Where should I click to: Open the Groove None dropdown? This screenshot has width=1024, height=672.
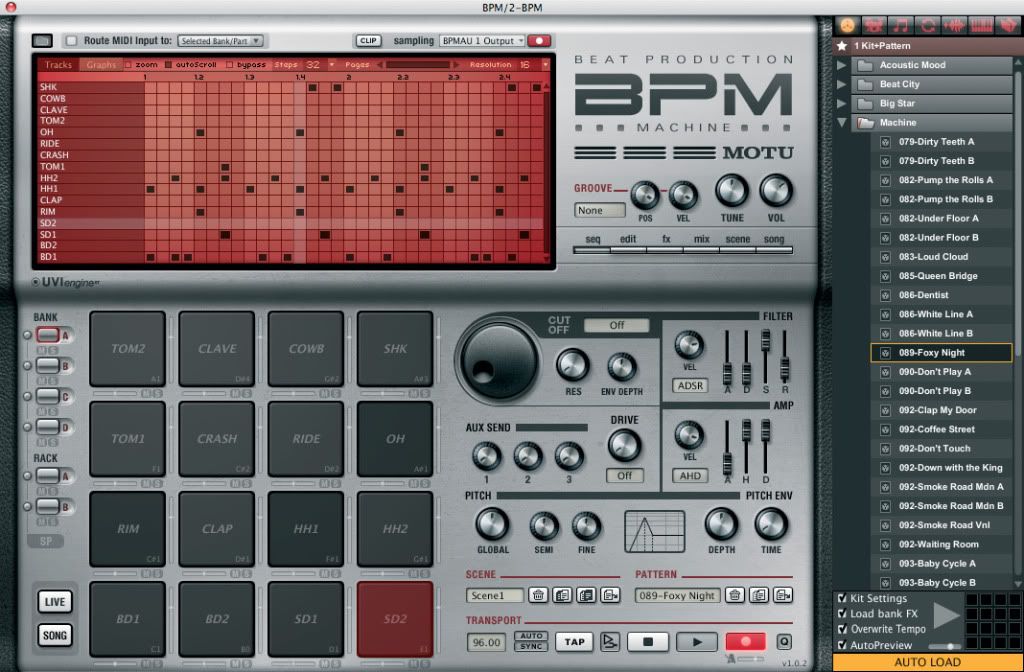tap(600, 210)
